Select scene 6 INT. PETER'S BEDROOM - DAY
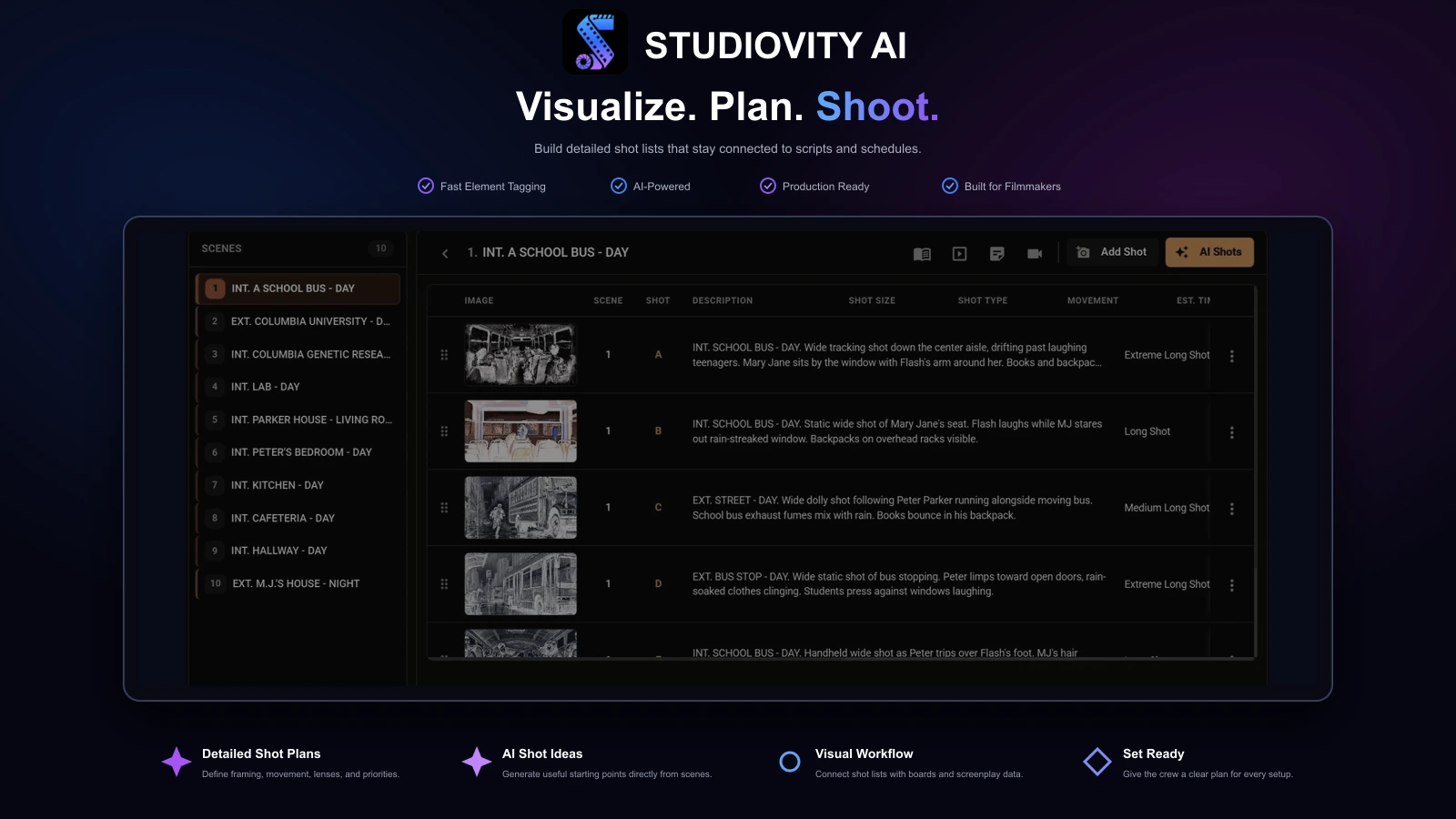 298,452
